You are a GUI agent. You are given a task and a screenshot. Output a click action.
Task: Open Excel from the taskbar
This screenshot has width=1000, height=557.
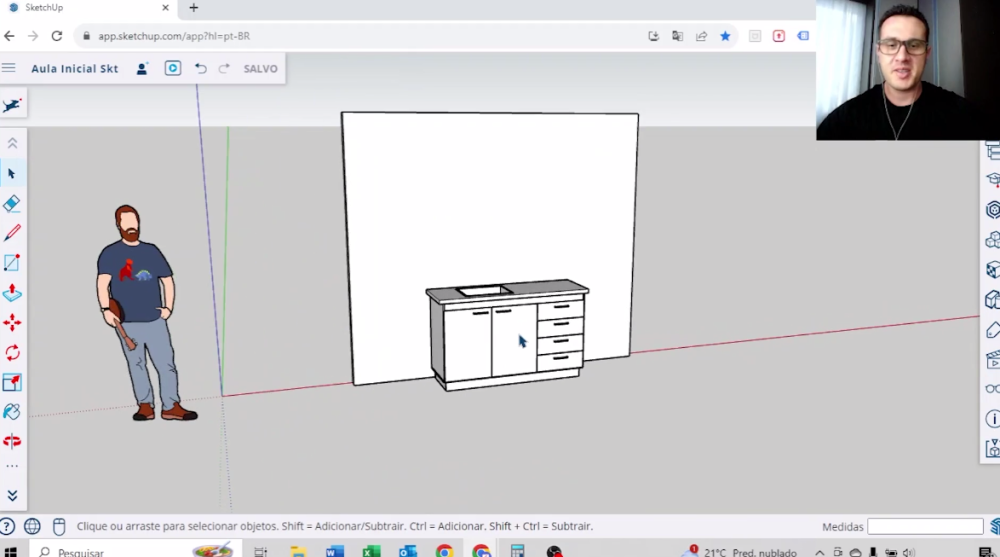coord(371,552)
